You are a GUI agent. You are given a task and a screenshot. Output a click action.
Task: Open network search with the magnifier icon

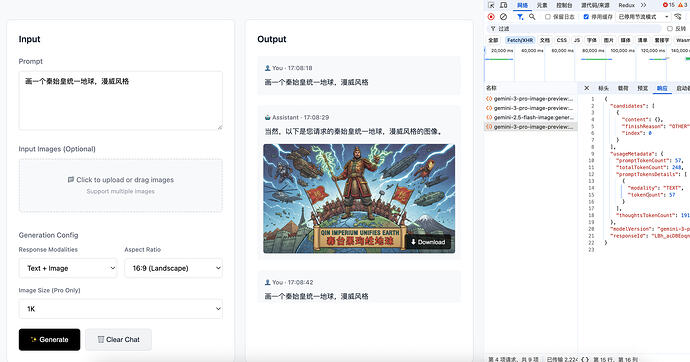point(532,17)
